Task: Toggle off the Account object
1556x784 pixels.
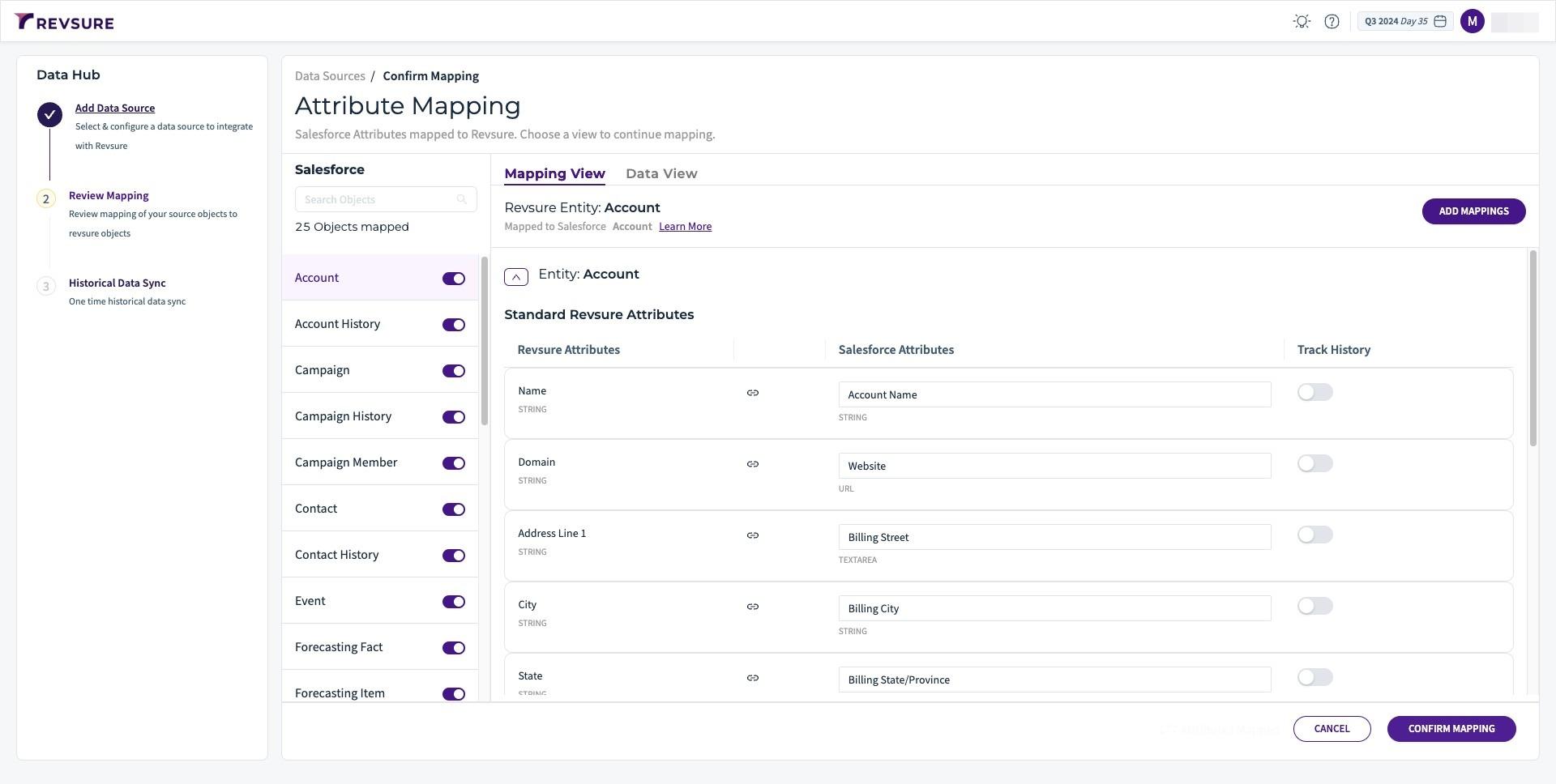Action: tap(454, 279)
